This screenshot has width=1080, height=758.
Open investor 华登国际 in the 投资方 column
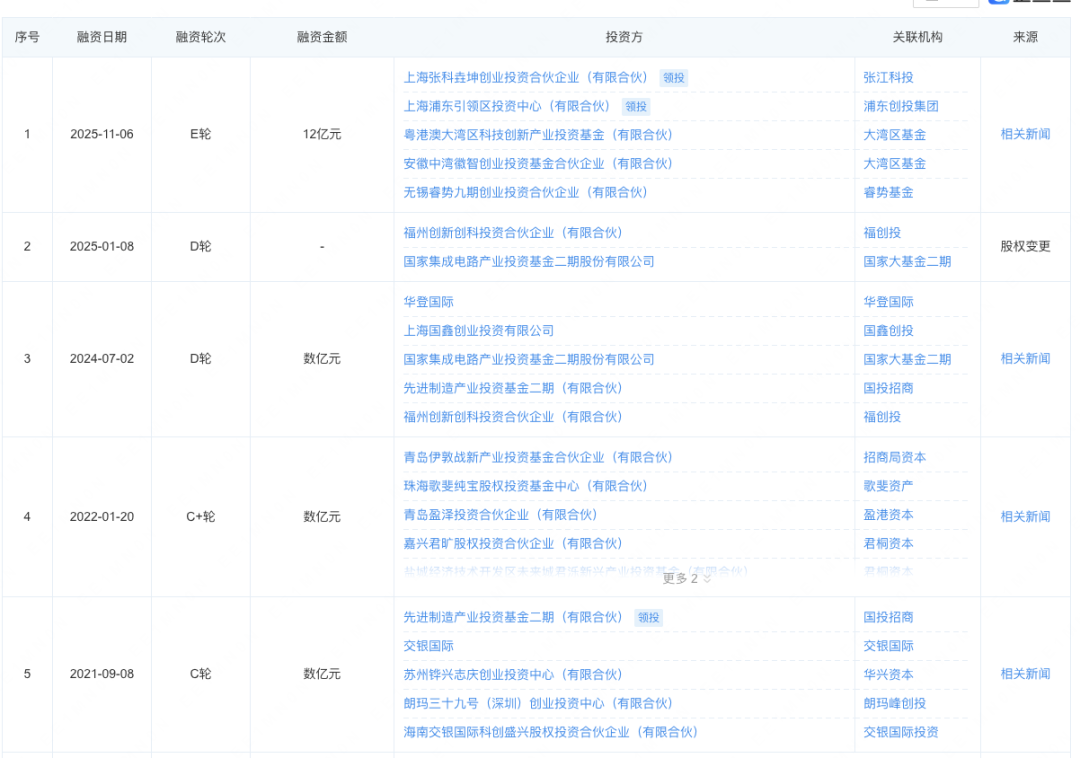click(428, 302)
